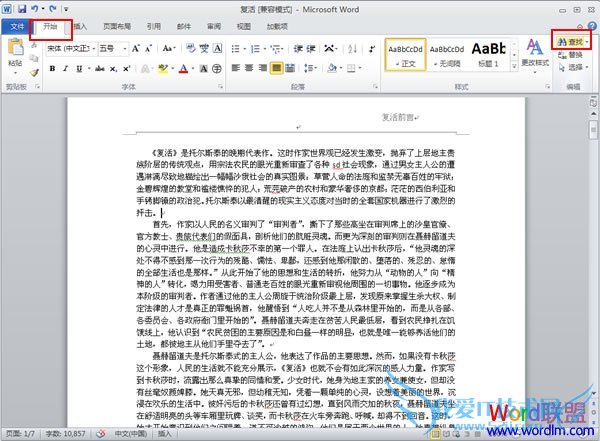Redo the action in quick access toolbar
The image size is (600, 441).
tap(53, 8)
